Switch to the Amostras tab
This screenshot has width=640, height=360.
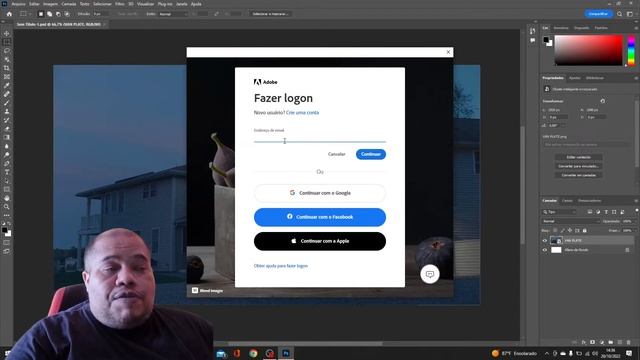(561, 28)
